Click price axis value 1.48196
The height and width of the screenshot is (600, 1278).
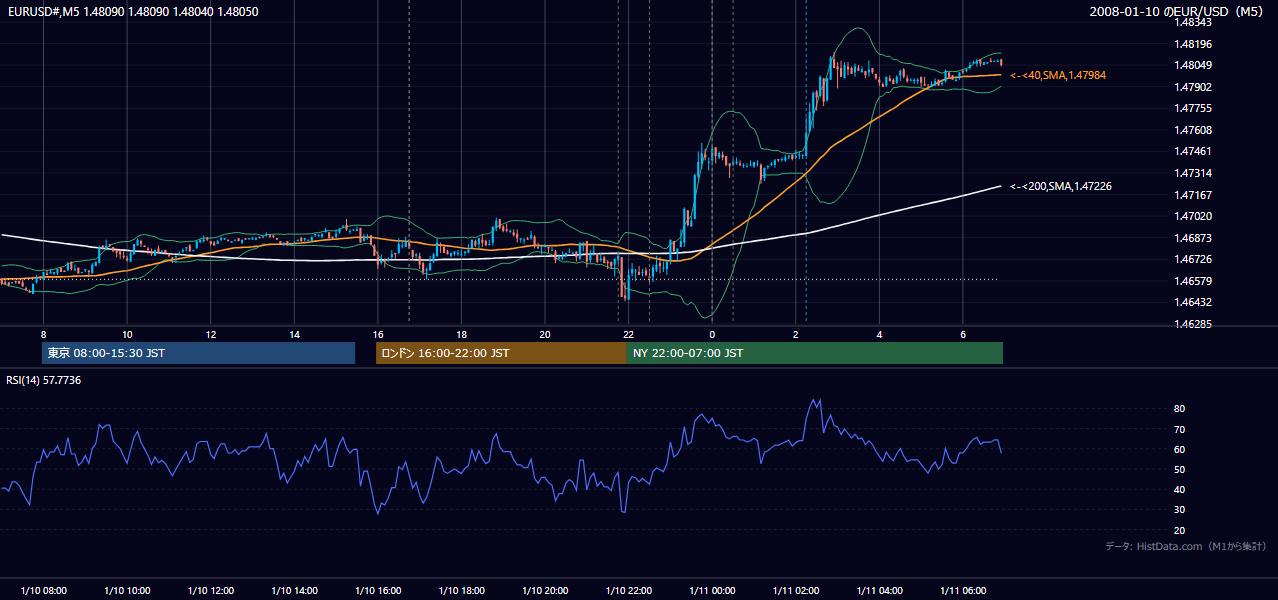tap(1194, 44)
